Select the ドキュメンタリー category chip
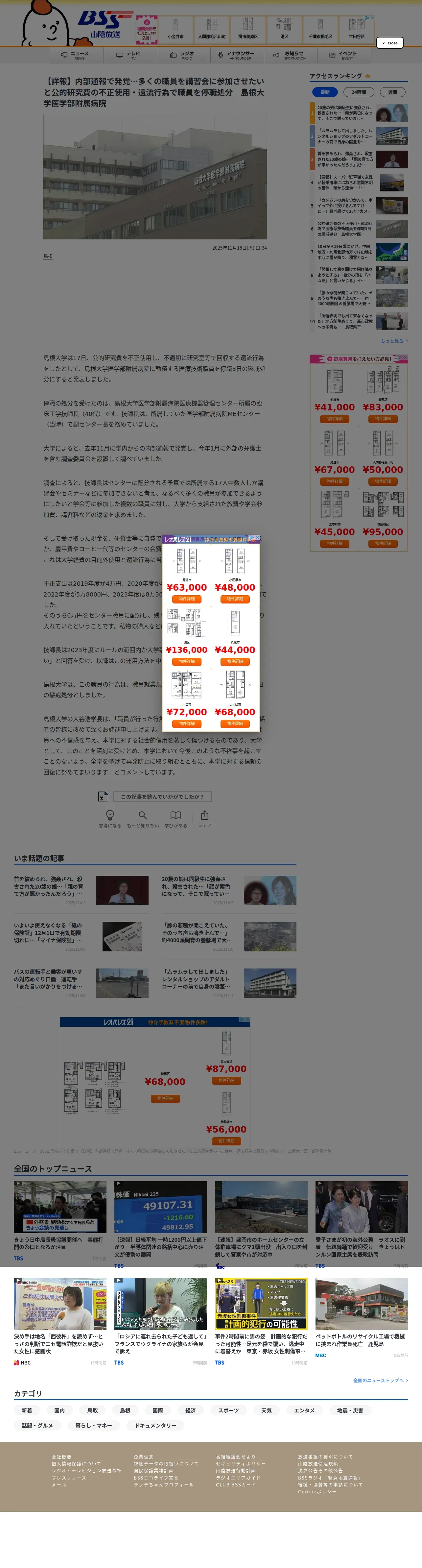The height and width of the screenshot is (1568, 422). 156,1426
